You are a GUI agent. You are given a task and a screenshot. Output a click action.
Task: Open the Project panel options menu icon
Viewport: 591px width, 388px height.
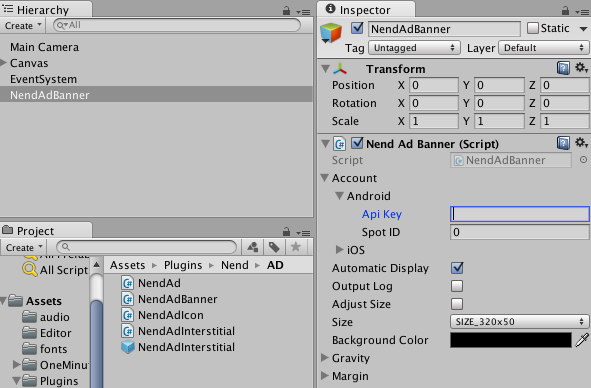[x=303, y=233]
